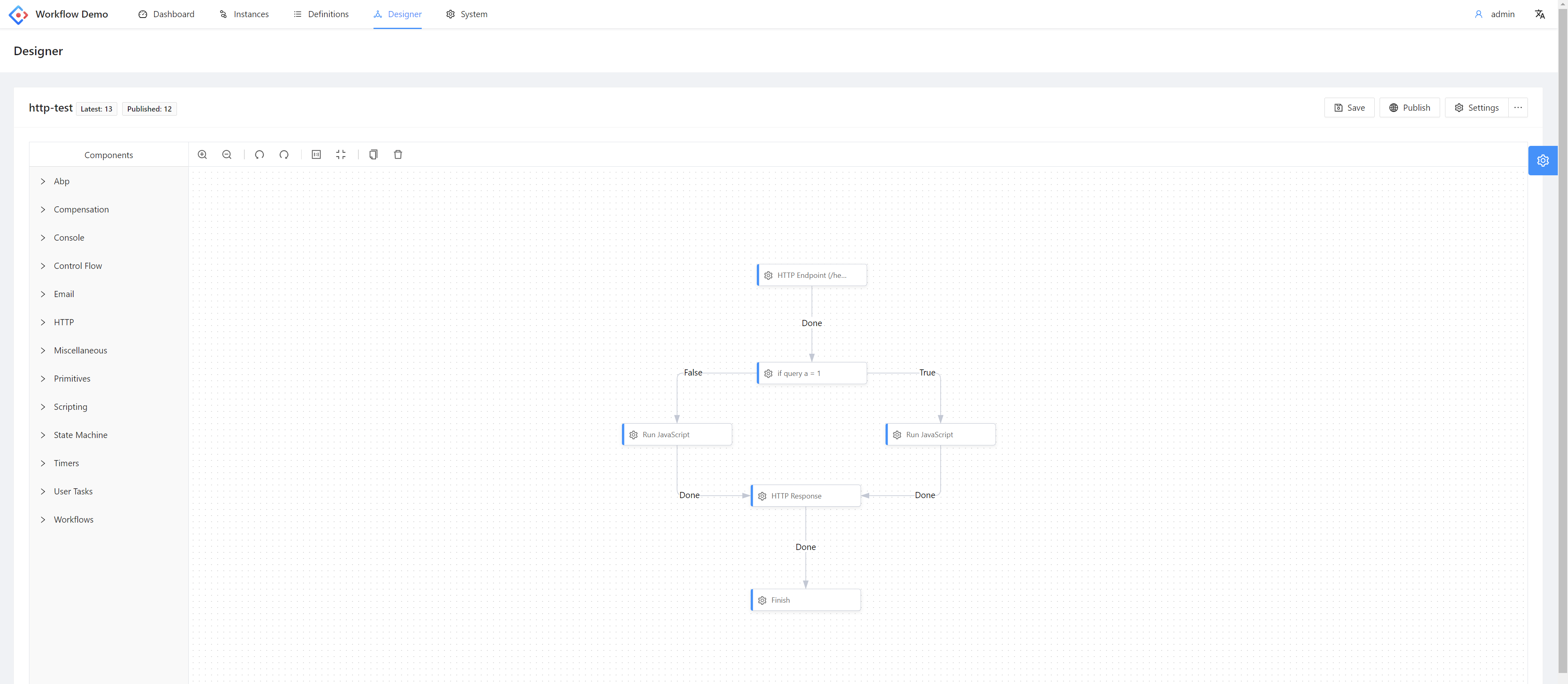This screenshot has height=684, width=1568.
Task: Go to the Definitions menu item
Action: [321, 14]
